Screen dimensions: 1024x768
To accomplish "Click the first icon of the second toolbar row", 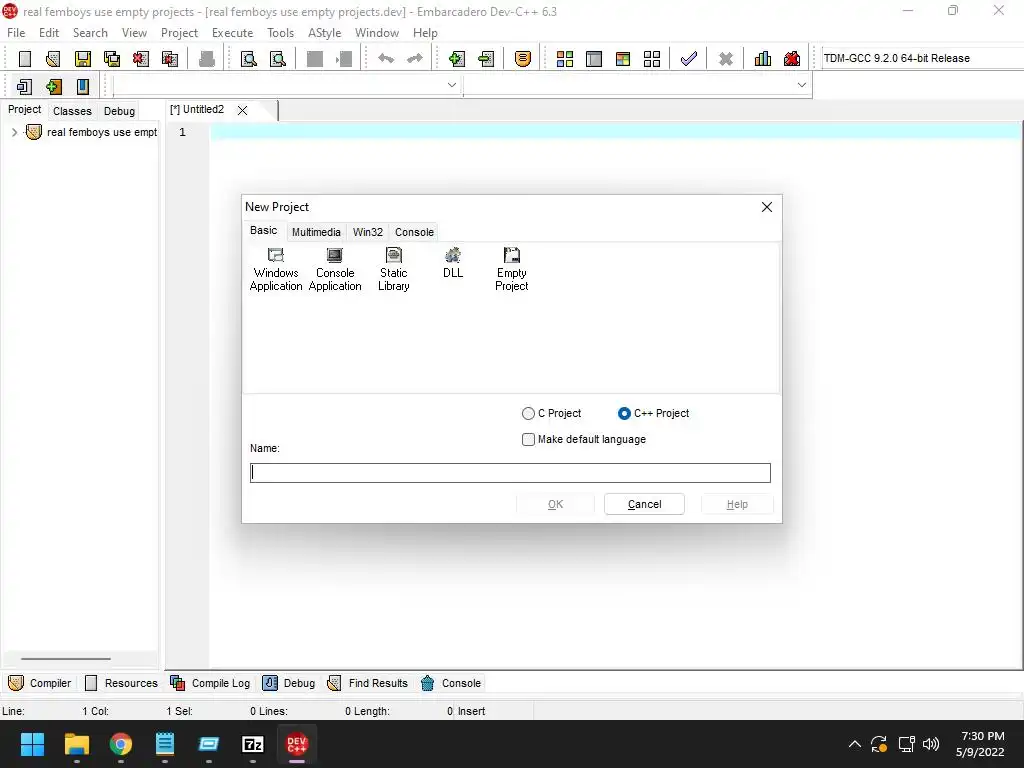I will pyautogui.click(x=24, y=86).
